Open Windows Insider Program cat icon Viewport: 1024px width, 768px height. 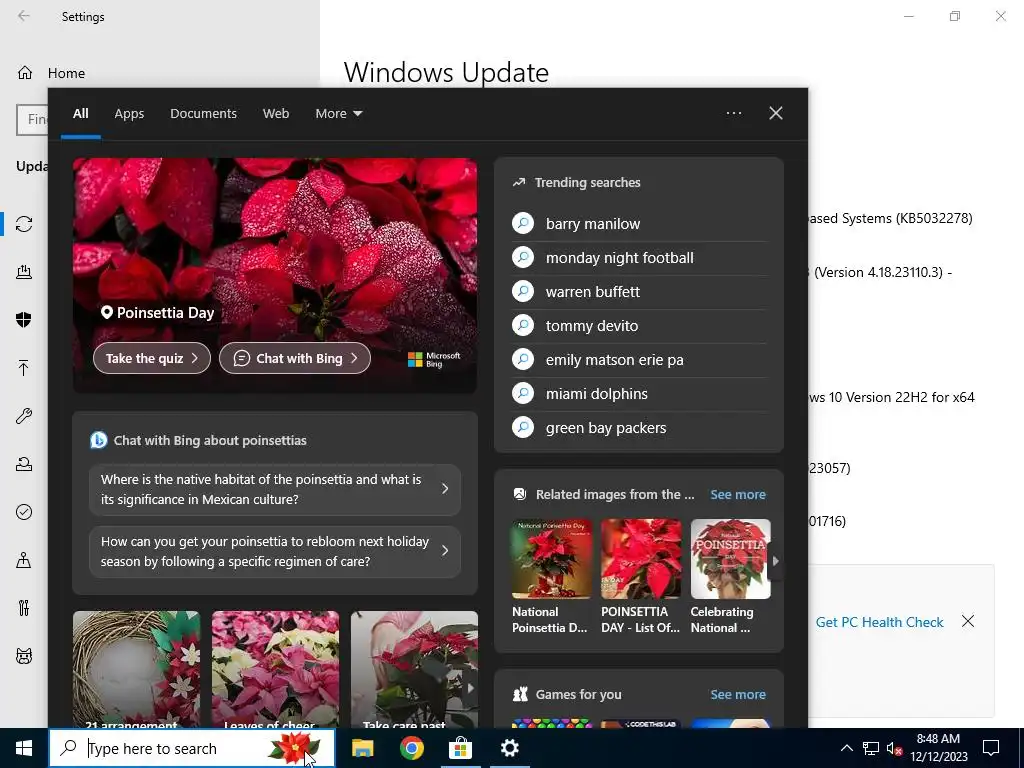coord(24,656)
